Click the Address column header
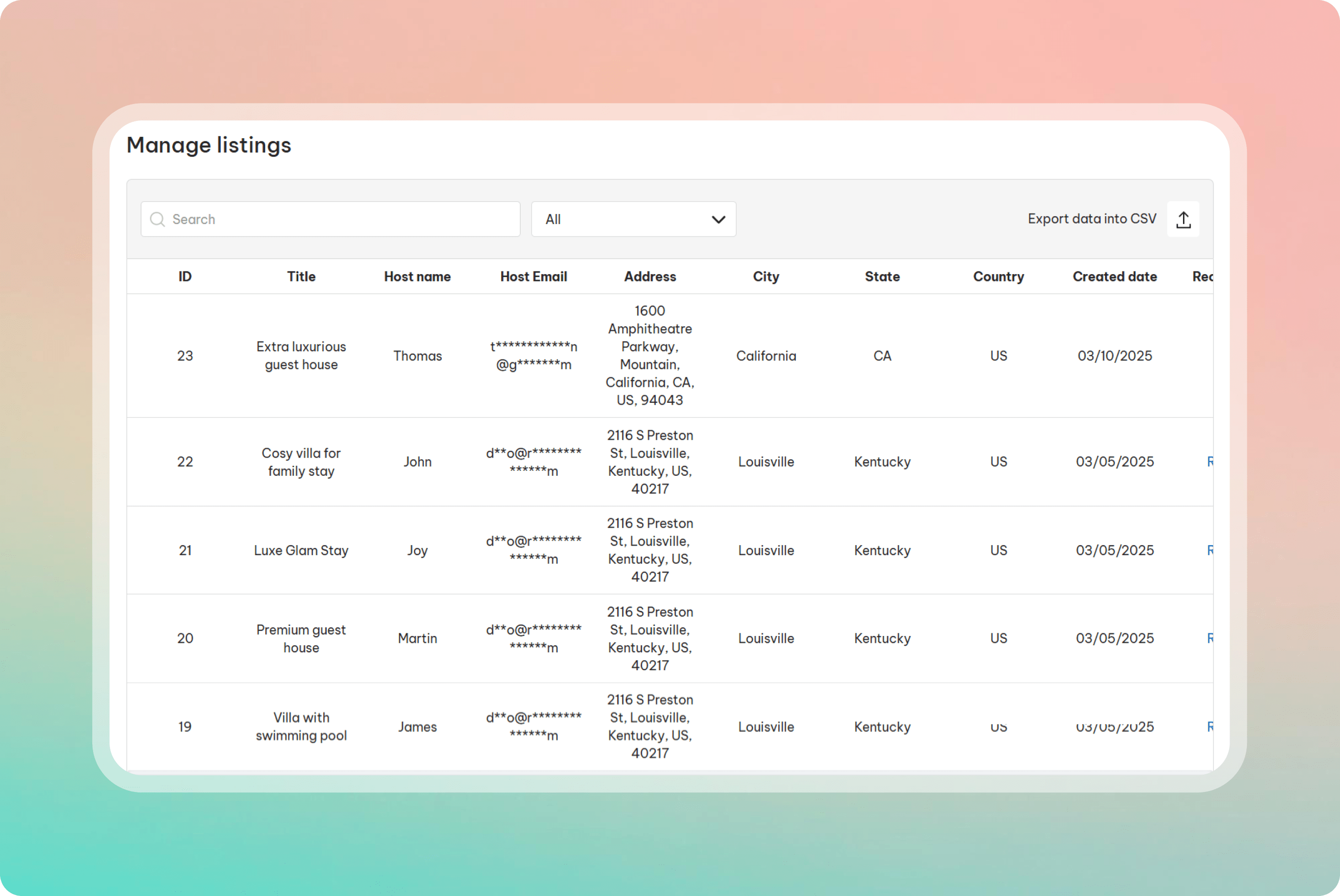The image size is (1340, 896). coord(650,276)
